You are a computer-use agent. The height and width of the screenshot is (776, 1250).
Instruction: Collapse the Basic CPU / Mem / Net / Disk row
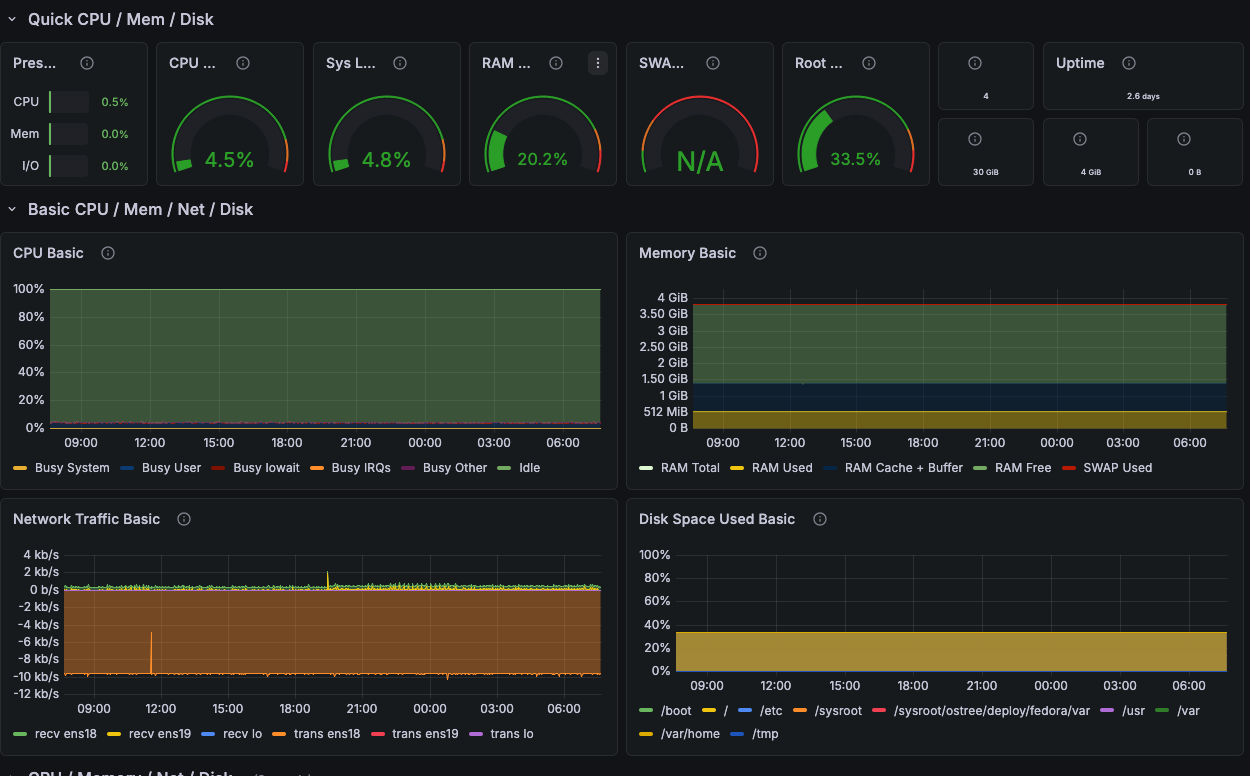coord(12,209)
